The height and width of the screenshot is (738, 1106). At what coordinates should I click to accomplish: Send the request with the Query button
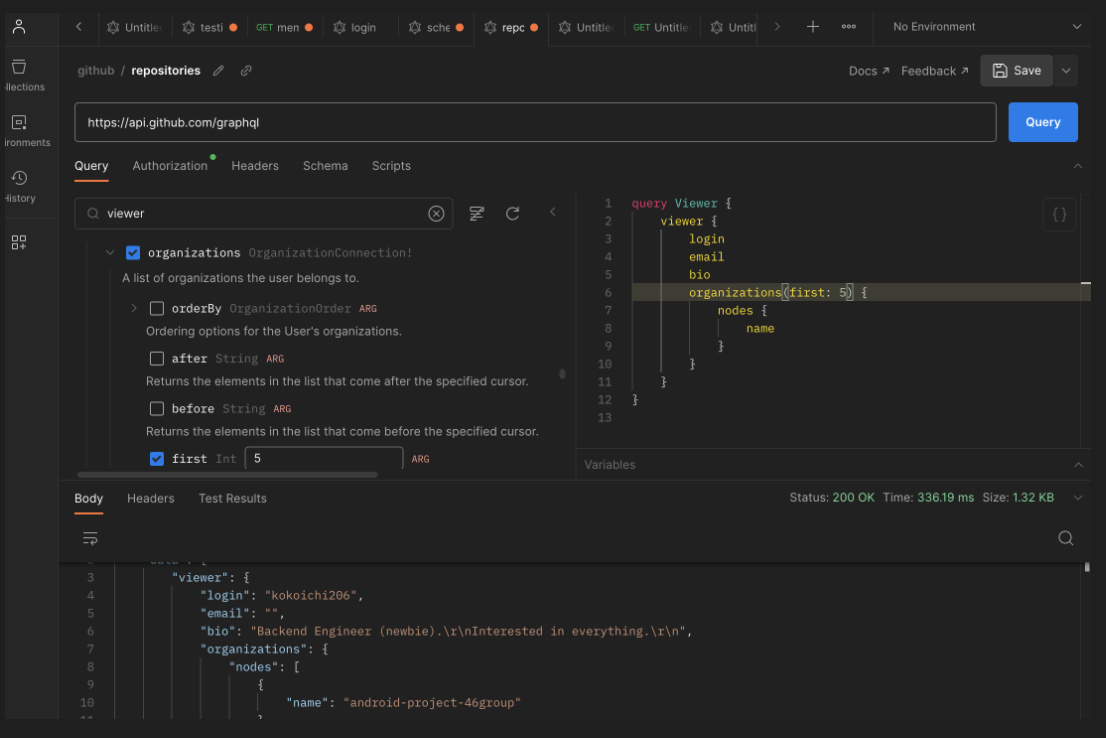tap(1042, 121)
